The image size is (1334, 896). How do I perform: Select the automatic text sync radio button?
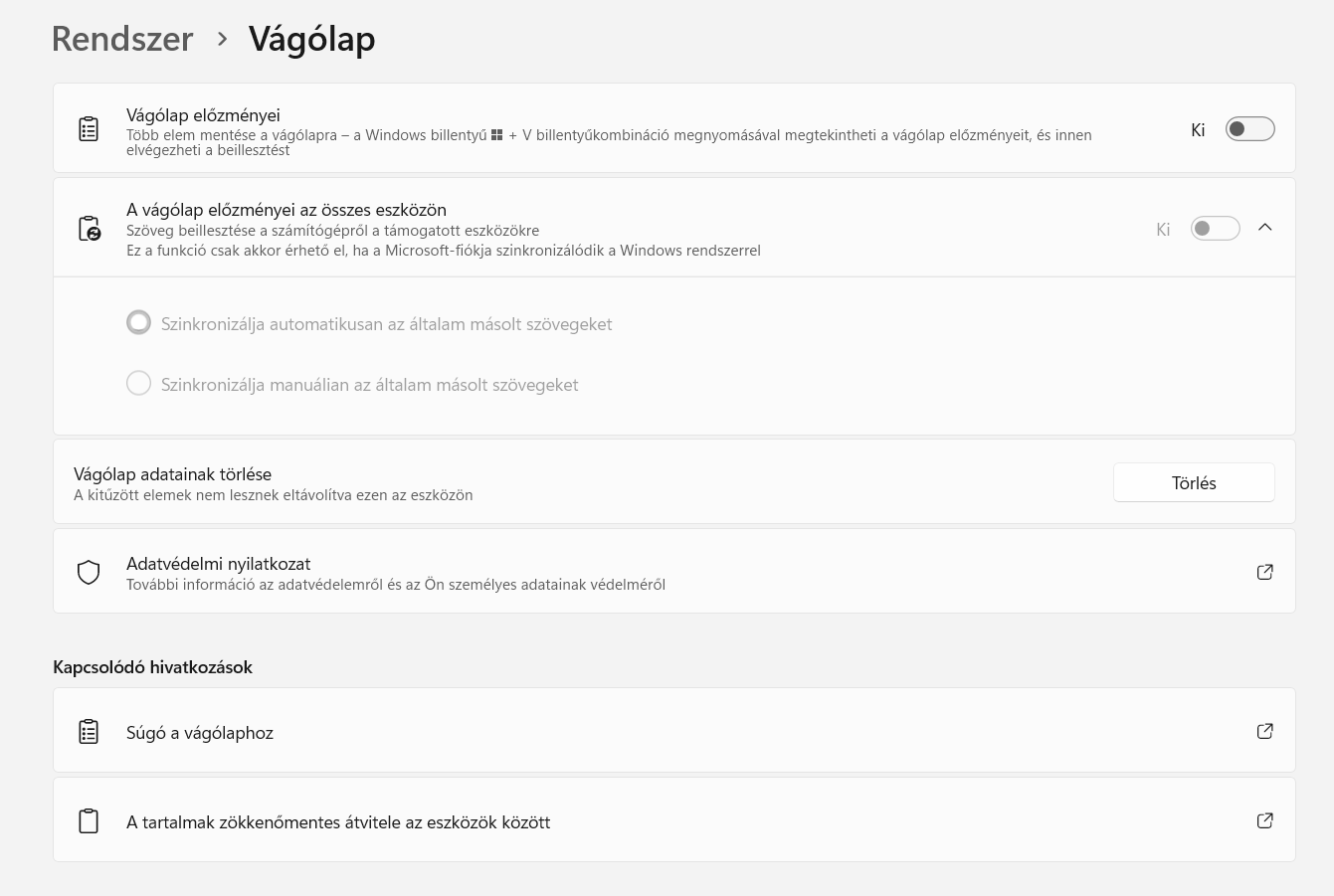139,323
